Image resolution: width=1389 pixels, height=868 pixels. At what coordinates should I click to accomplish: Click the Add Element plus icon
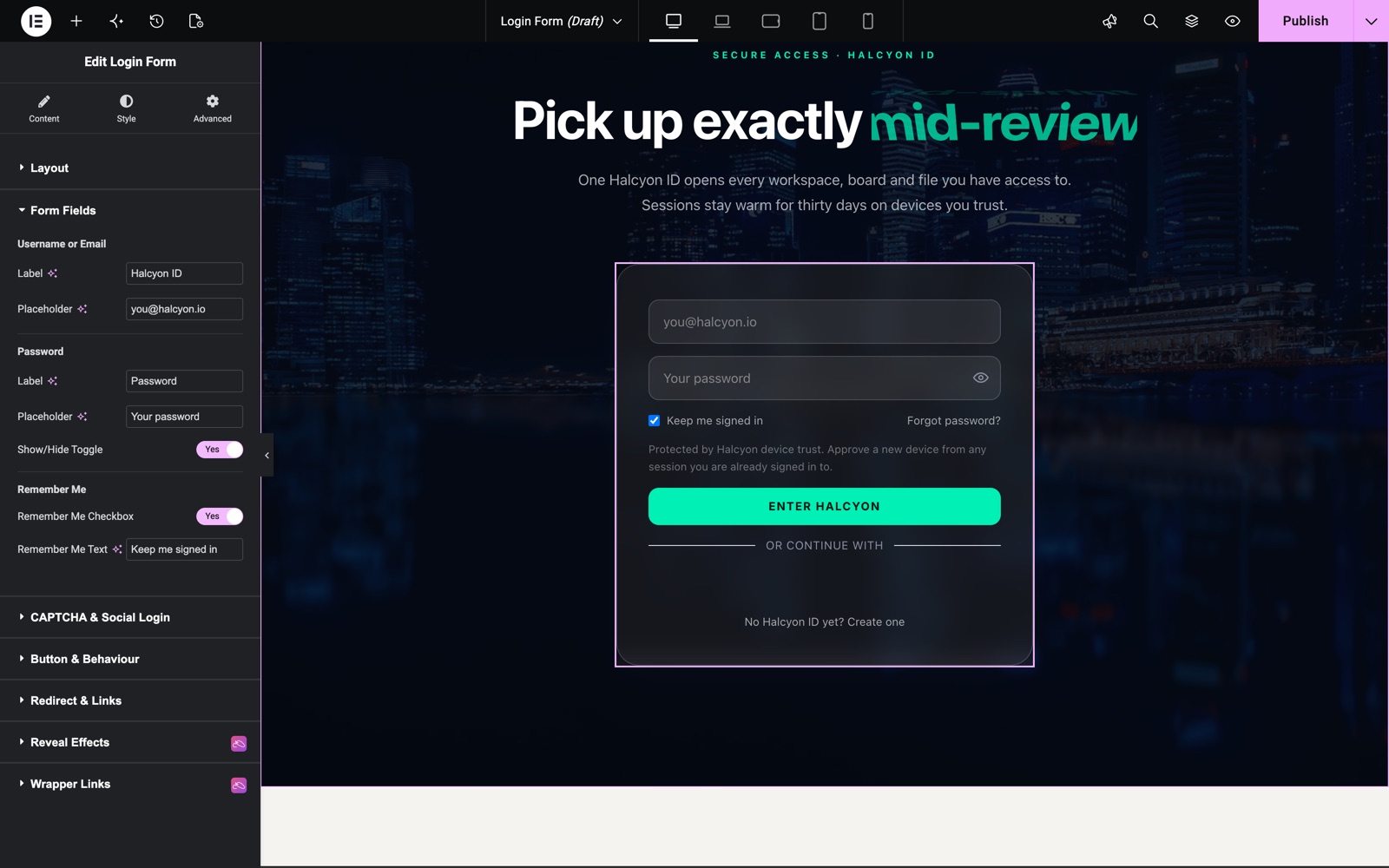pyautogui.click(x=76, y=21)
